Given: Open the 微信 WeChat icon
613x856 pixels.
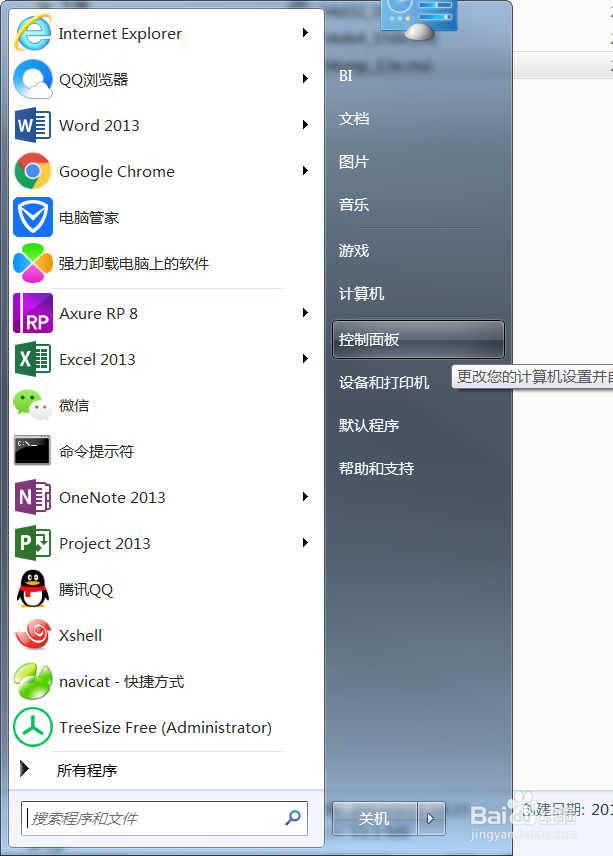Looking at the screenshot, I should click(x=33, y=405).
